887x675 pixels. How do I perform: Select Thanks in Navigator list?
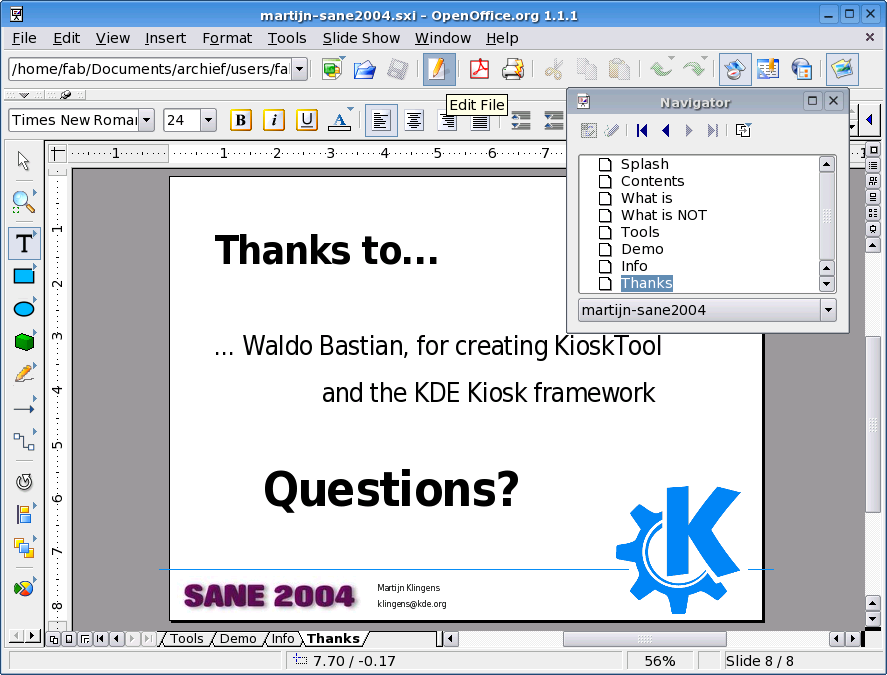tap(647, 283)
